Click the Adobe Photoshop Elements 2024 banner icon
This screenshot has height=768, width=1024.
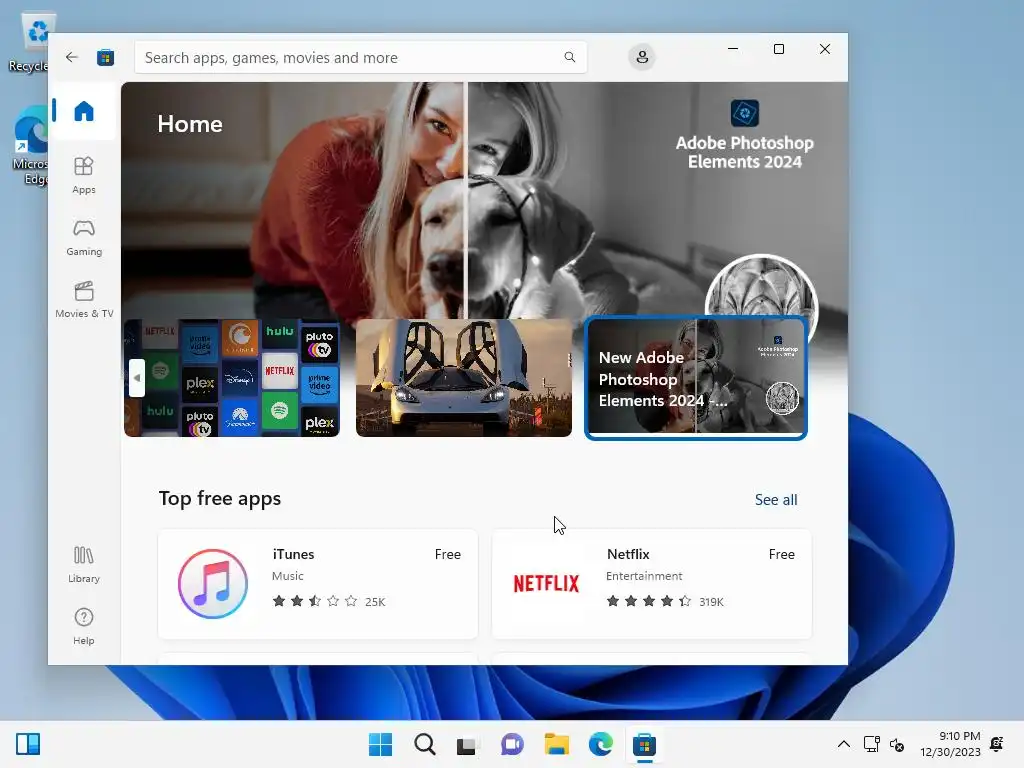point(744,113)
